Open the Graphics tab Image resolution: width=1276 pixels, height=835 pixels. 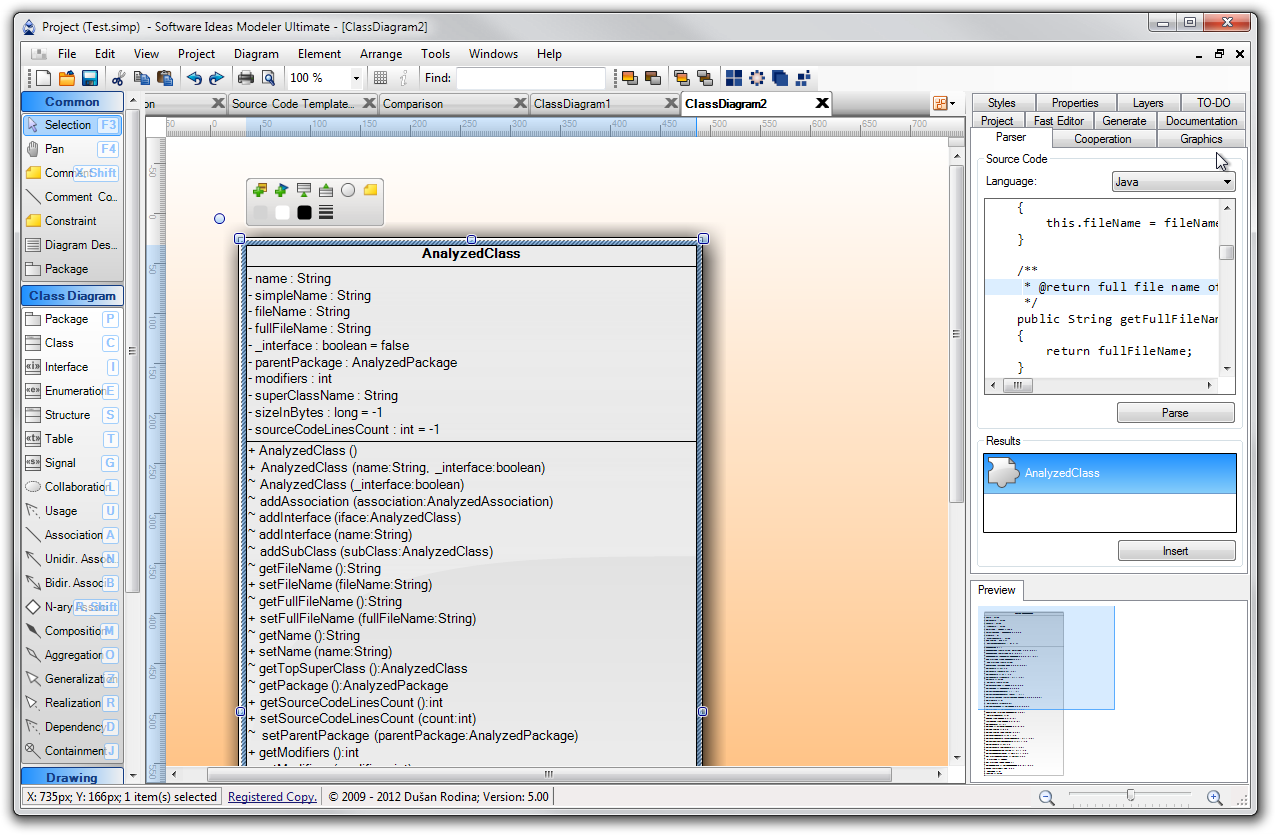[1201, 139]
